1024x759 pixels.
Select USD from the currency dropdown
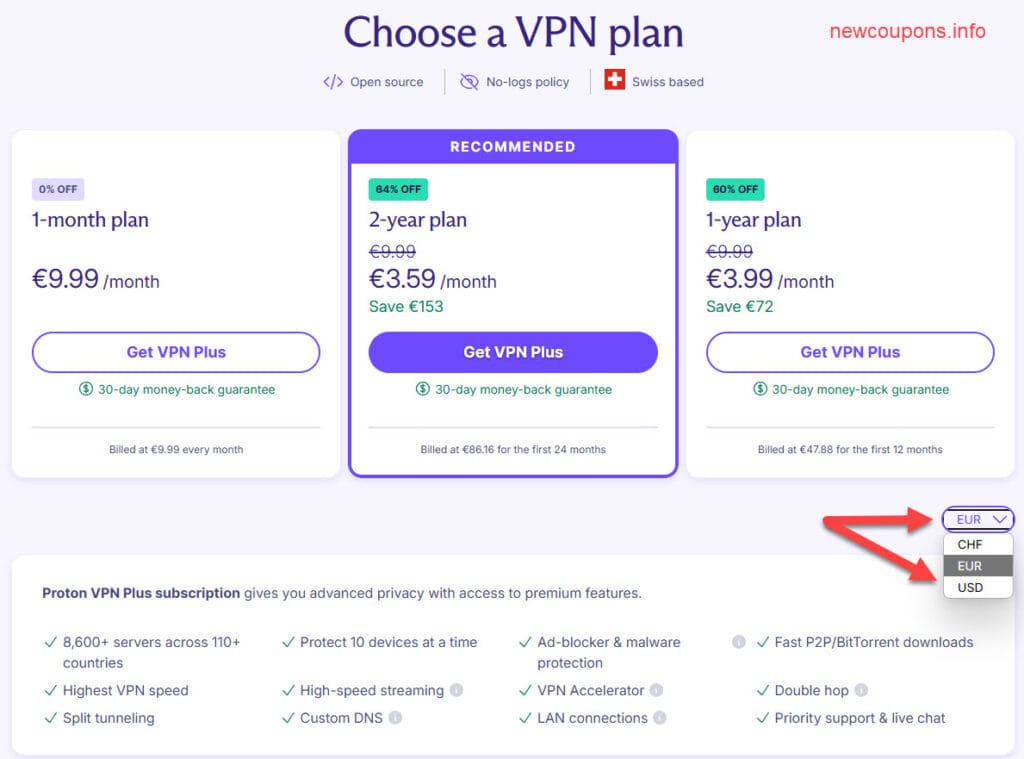click(x=969, y=587)
